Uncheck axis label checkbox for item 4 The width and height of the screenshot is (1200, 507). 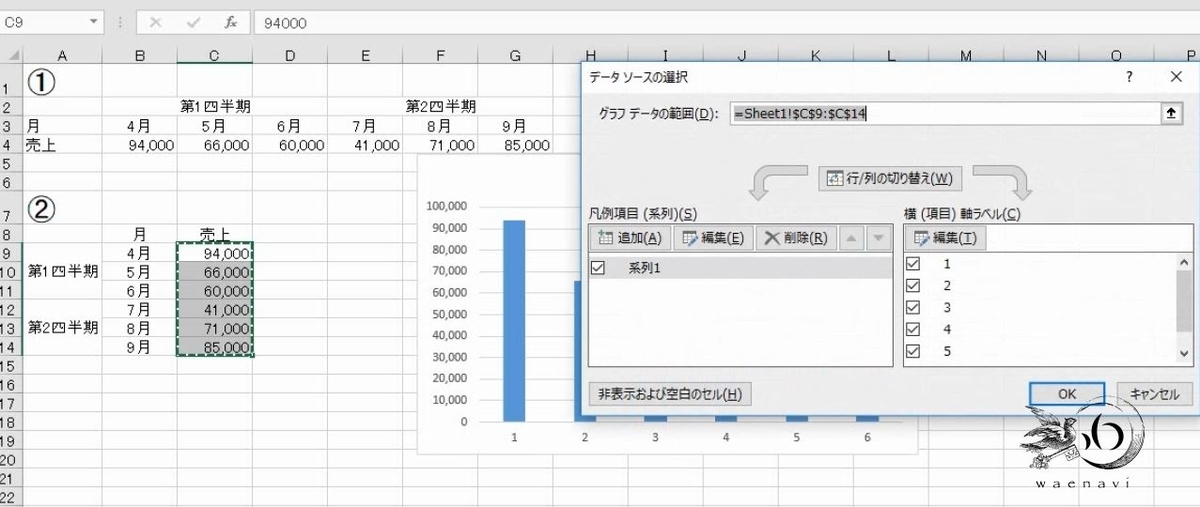[x=913, y=329]
